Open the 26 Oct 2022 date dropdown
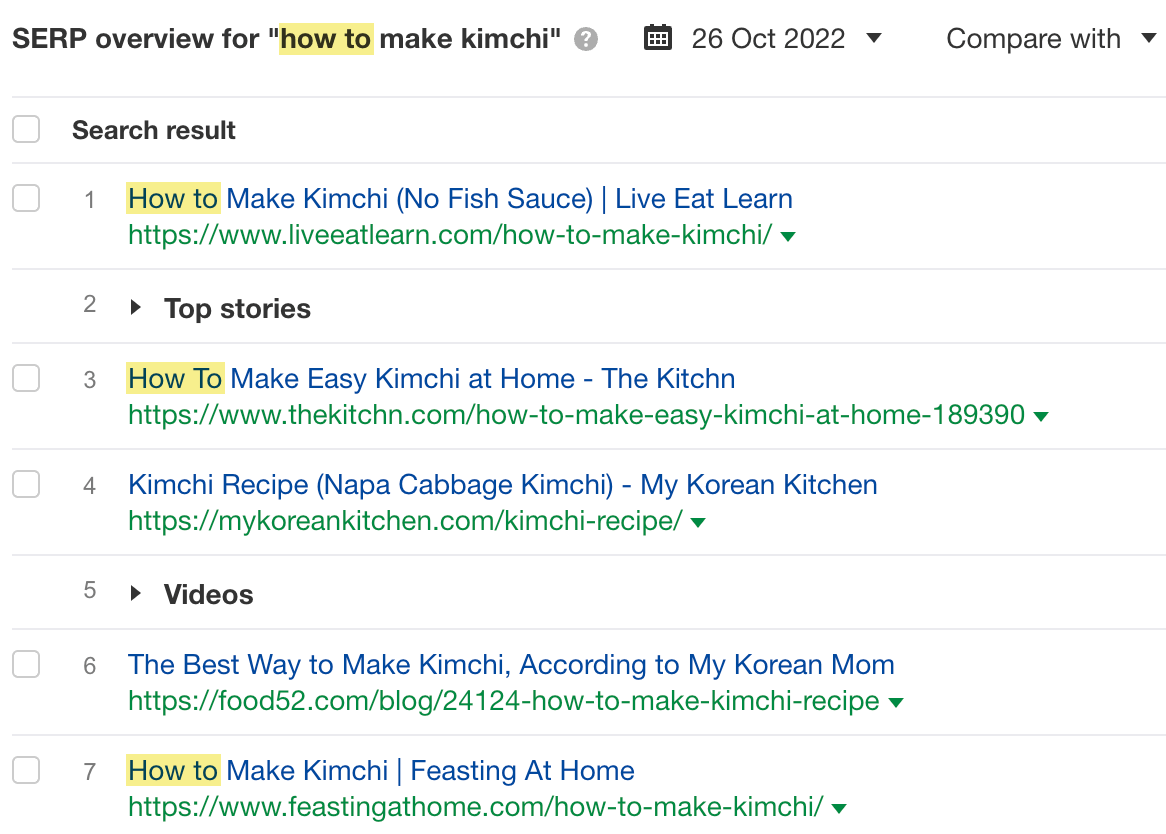This screenshot has width=1166, height=834. coord(874,38)
